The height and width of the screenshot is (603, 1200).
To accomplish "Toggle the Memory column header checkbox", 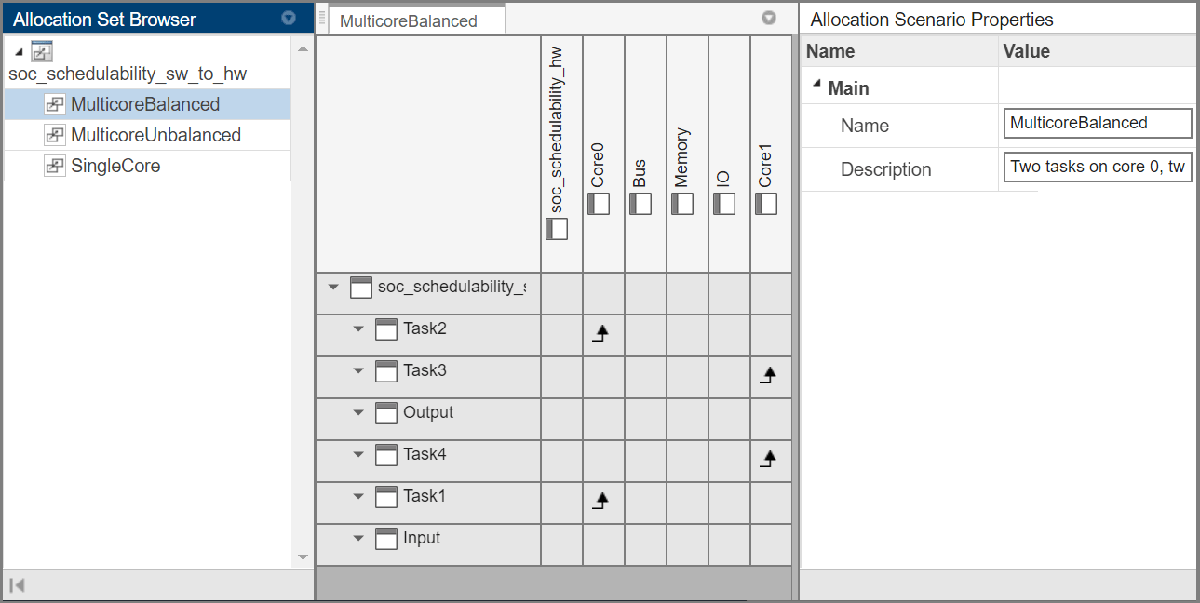I will pos(682,203).
